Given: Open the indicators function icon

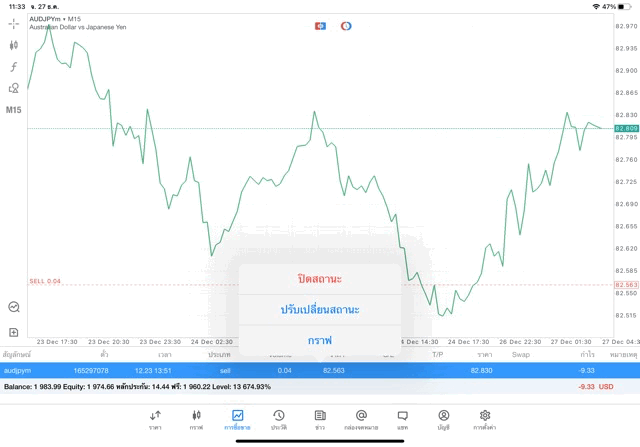Looking at the screenshot, I should pos(14,66).
